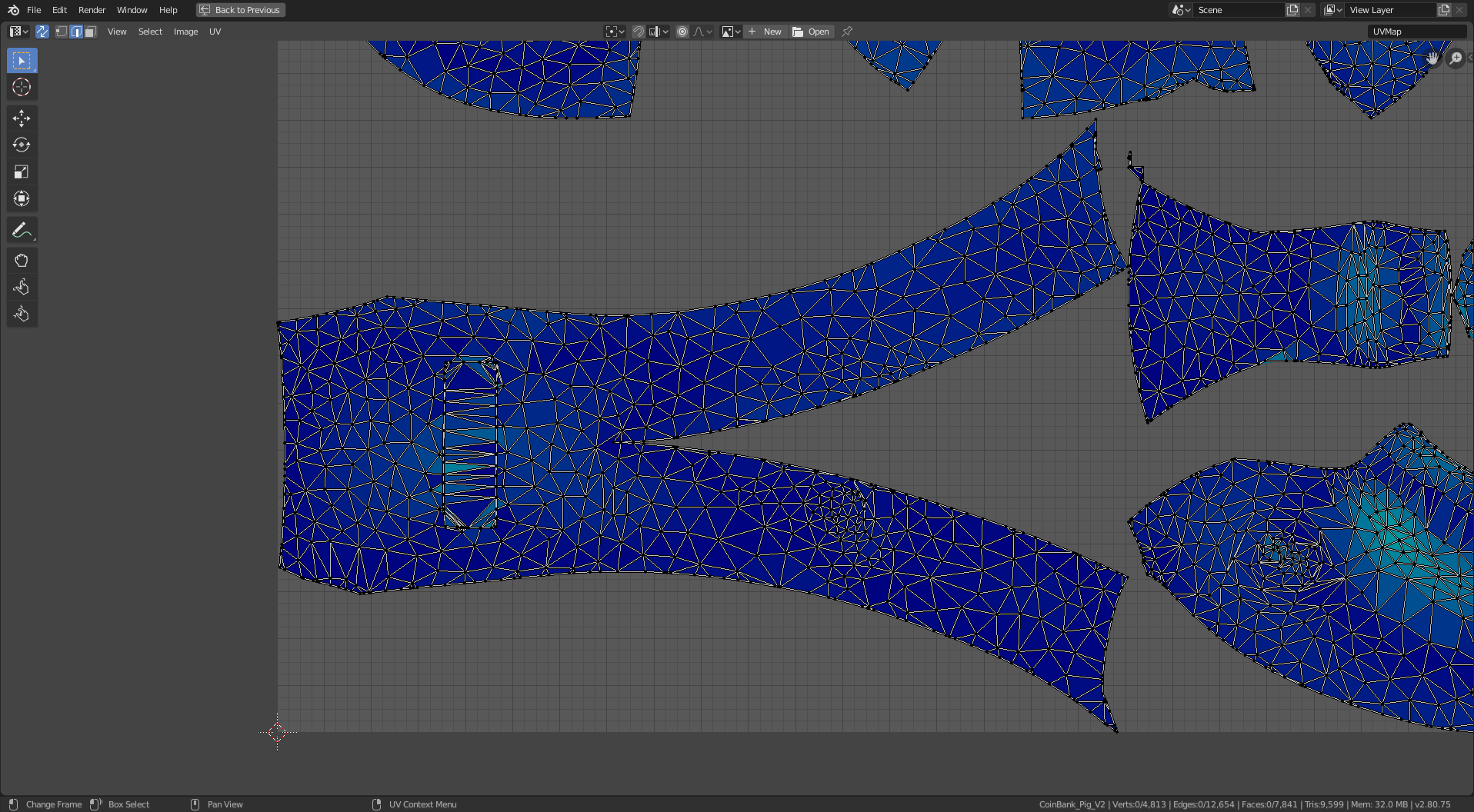Expand the pivot point dropdown

pyautogui.click(x=615, y=32)
